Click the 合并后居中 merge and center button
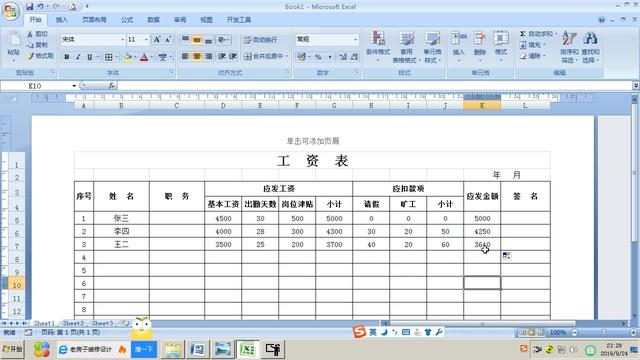 266,56
